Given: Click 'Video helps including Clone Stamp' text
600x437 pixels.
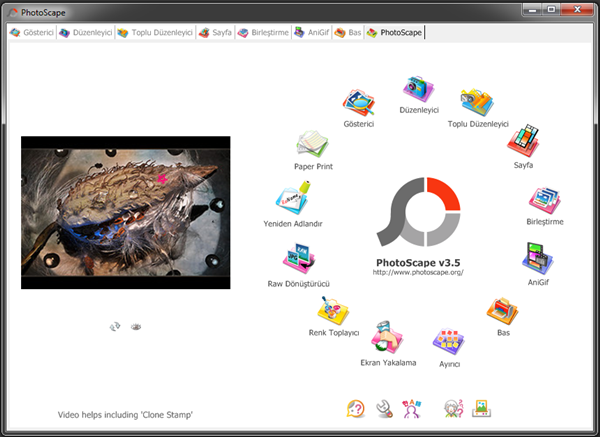Looking at the screenshot, I should (x=125, y=414).
